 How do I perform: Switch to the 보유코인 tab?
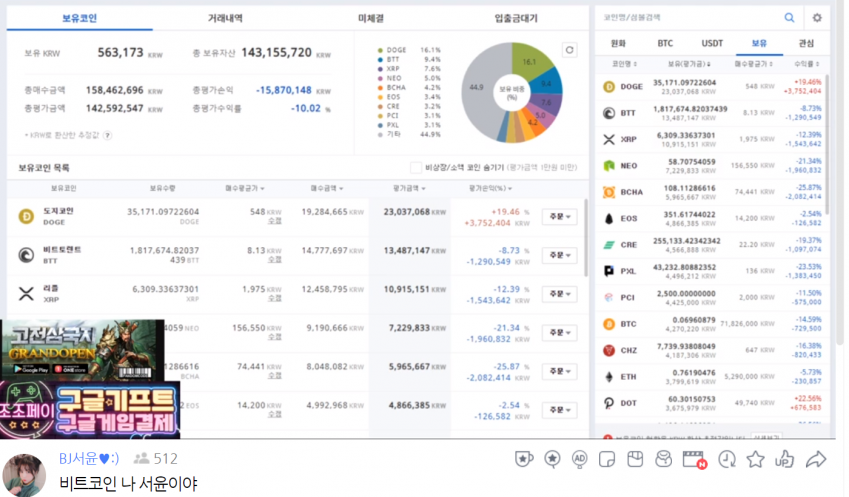(x=80, y=18)
